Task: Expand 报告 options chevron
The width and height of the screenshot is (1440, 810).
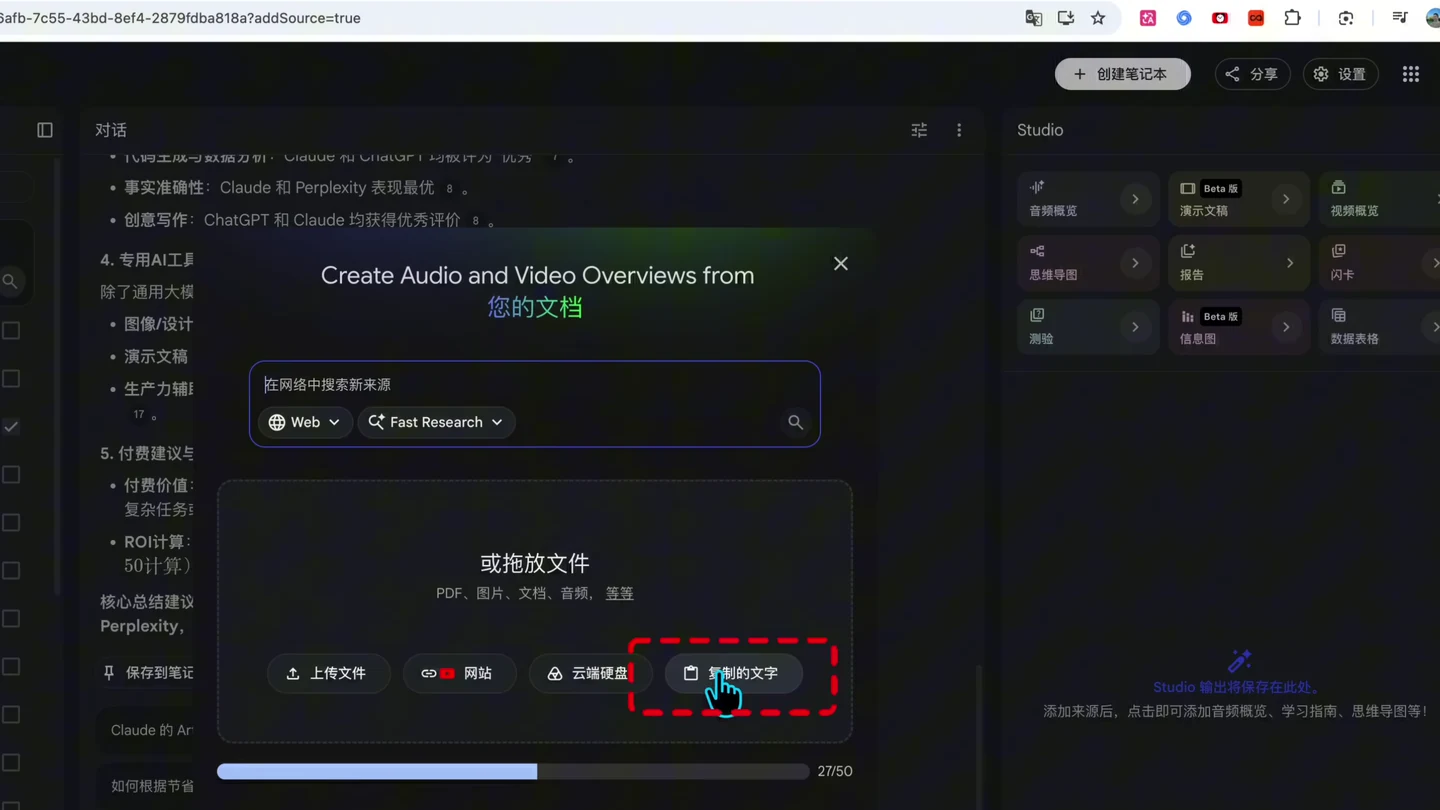Action: (1290, 263)
